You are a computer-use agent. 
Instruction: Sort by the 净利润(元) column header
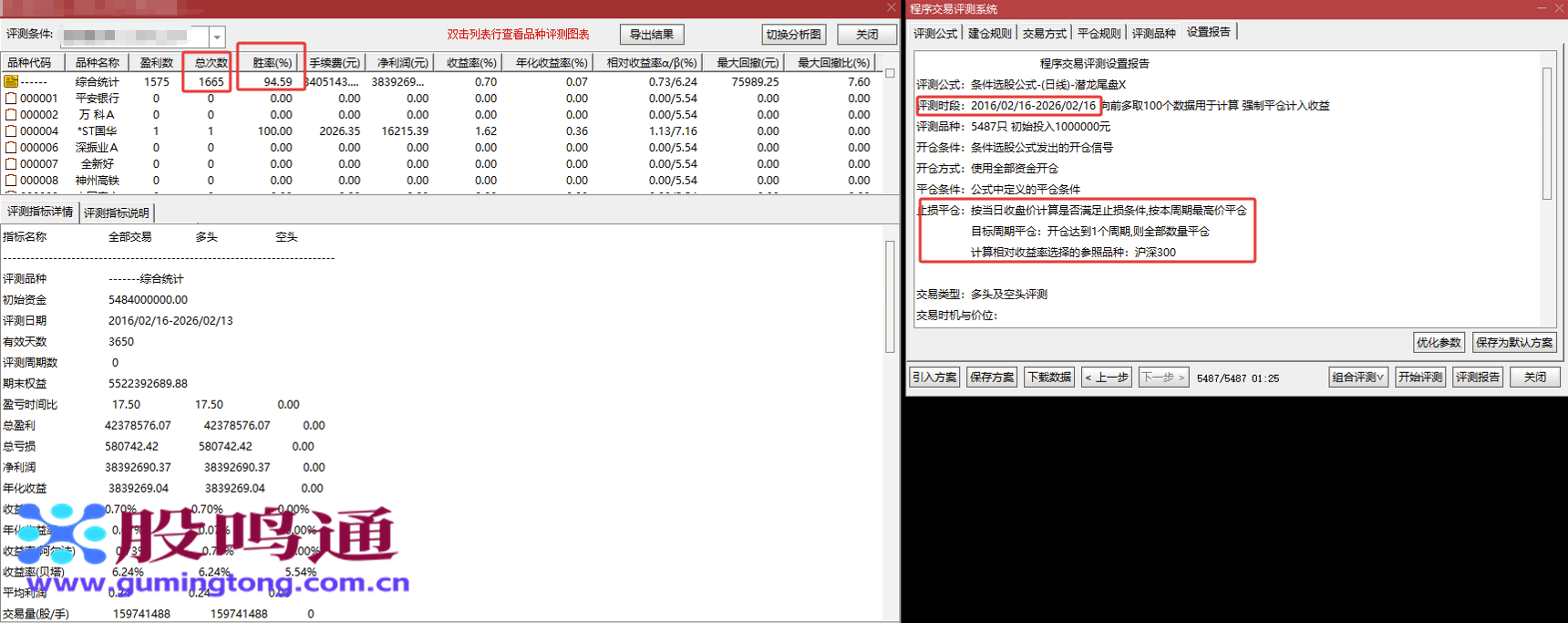[402, 63]
